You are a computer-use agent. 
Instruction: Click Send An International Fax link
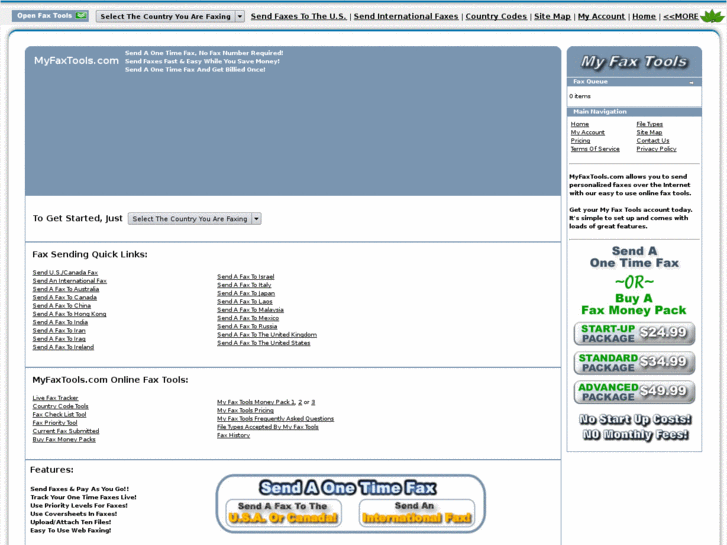(x=70, y=281)
